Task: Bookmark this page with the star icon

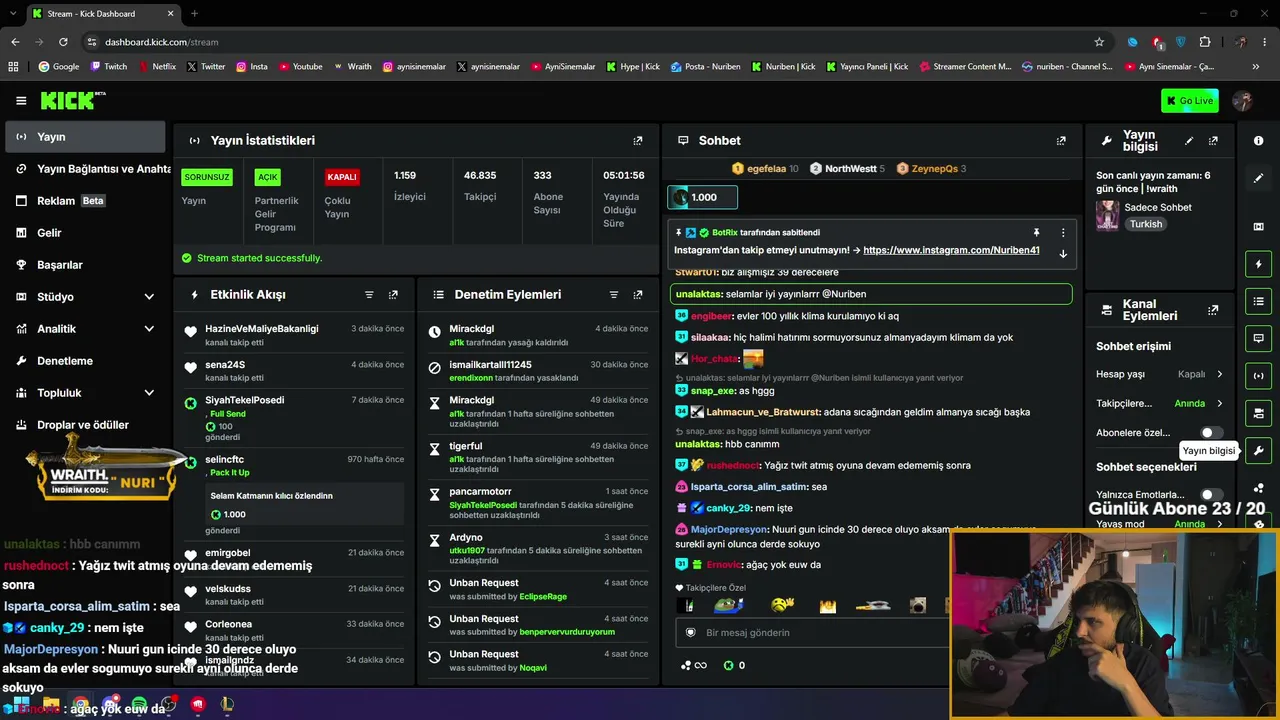Action: [x=1099, y=42]
